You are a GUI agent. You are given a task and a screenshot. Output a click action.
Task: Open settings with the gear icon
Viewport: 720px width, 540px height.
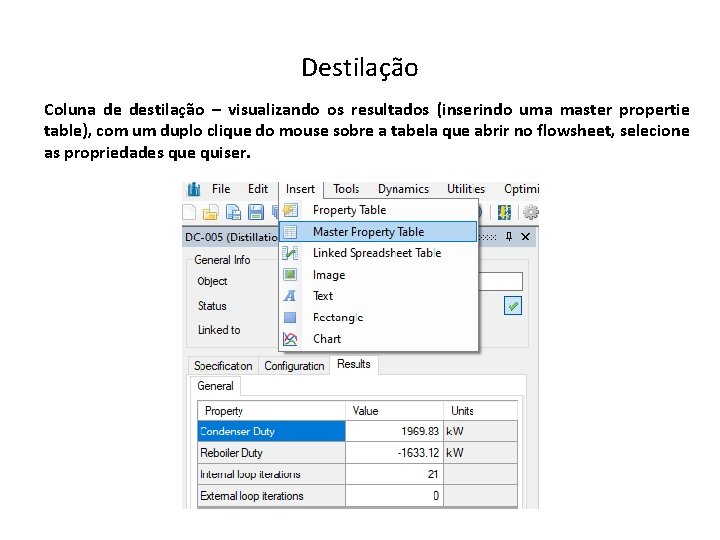coord(531,212)
